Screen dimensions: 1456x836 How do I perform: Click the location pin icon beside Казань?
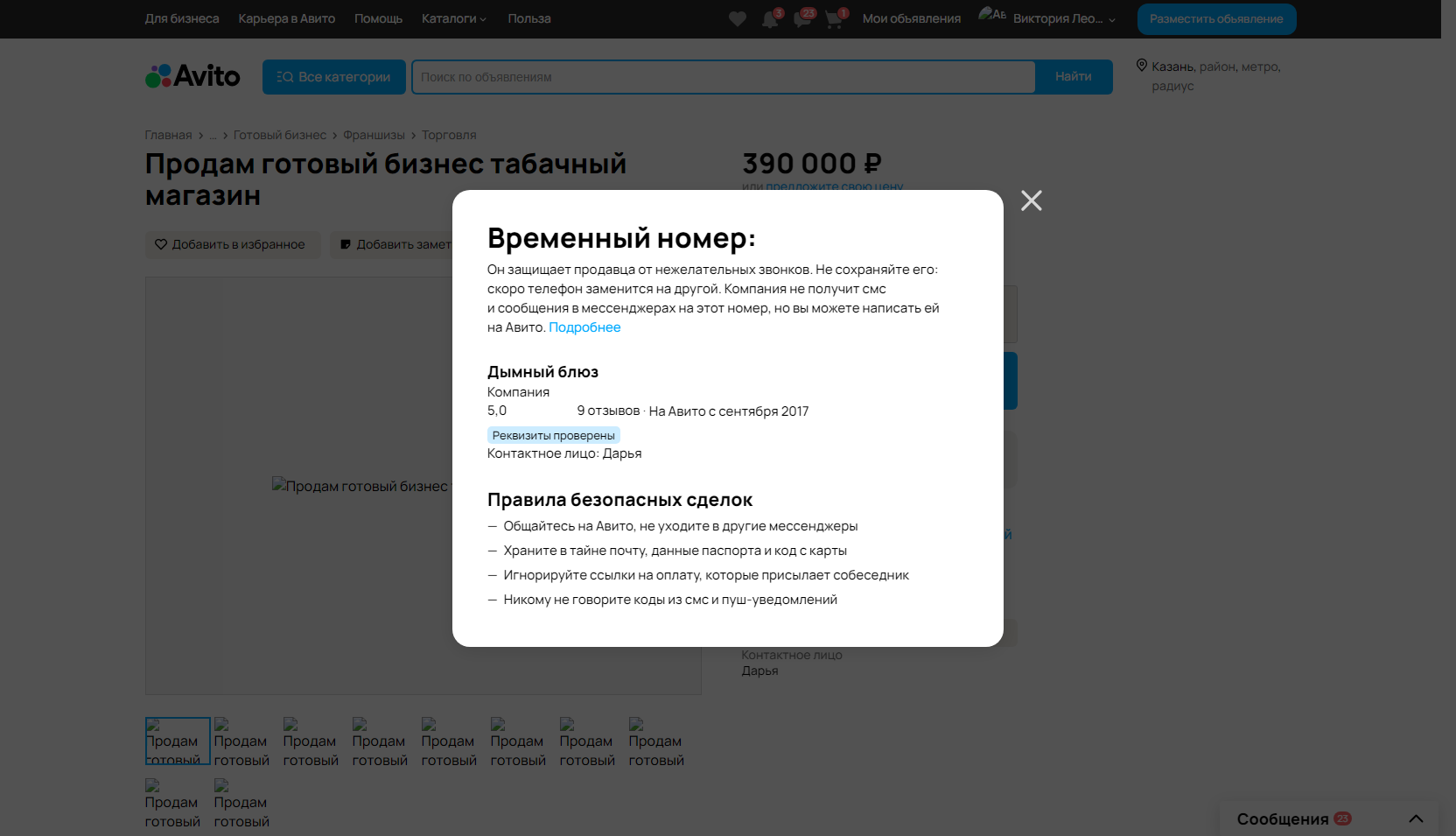[1141, 65]
